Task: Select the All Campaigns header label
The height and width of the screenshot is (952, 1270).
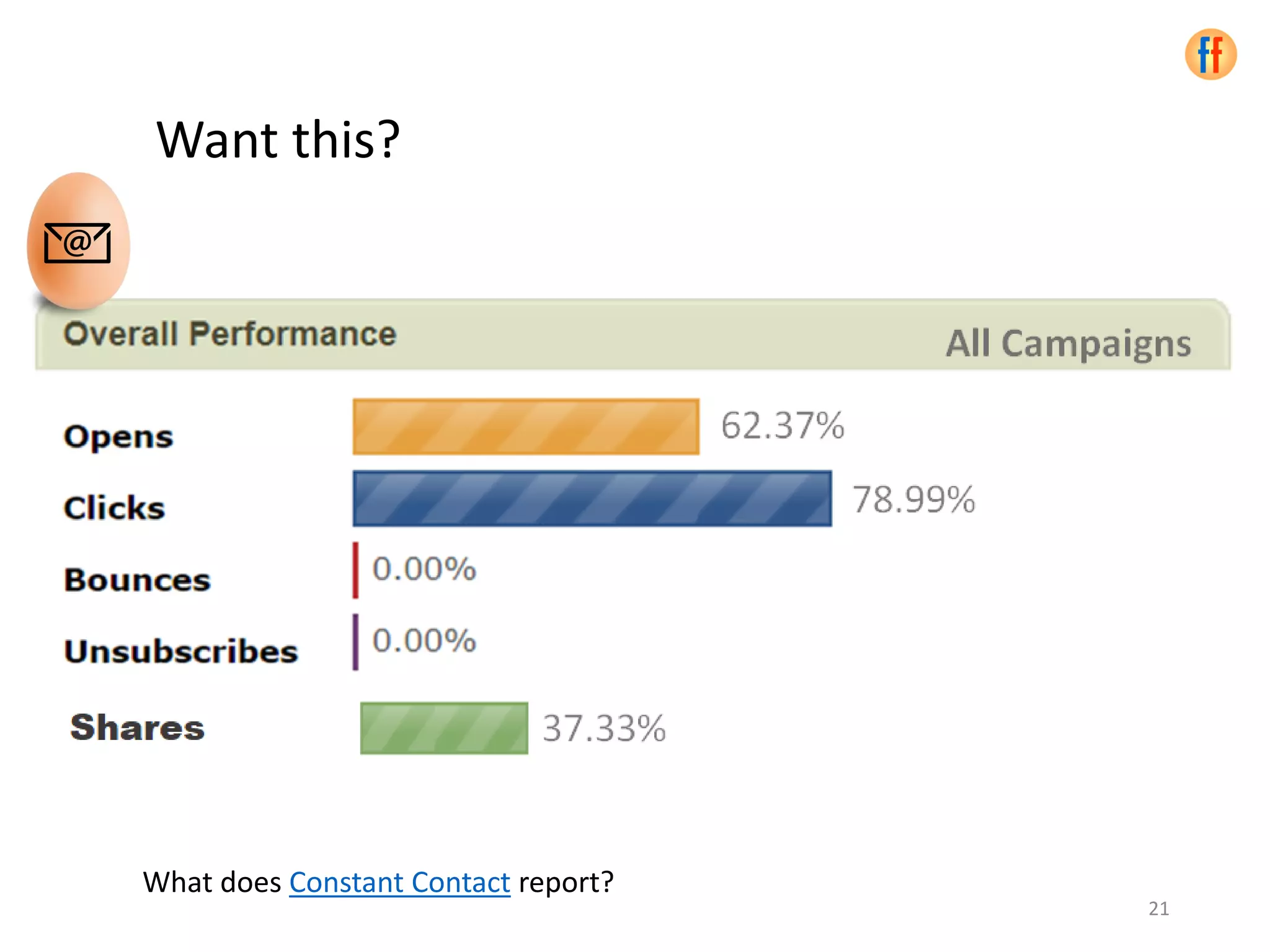Action: (x=1068, y=344)
